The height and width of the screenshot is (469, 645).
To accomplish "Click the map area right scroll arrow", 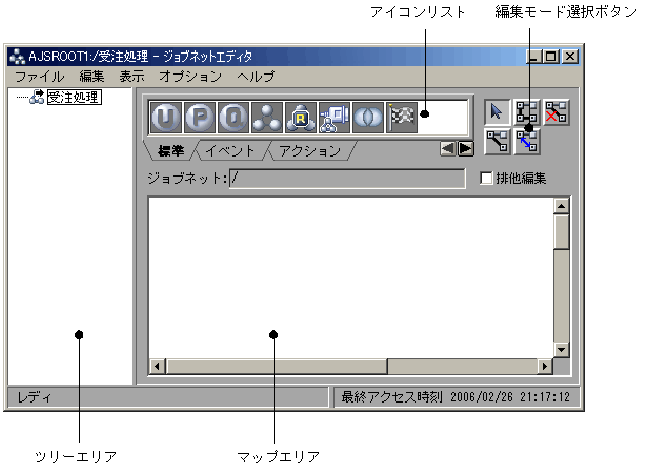I will [545, 366].
